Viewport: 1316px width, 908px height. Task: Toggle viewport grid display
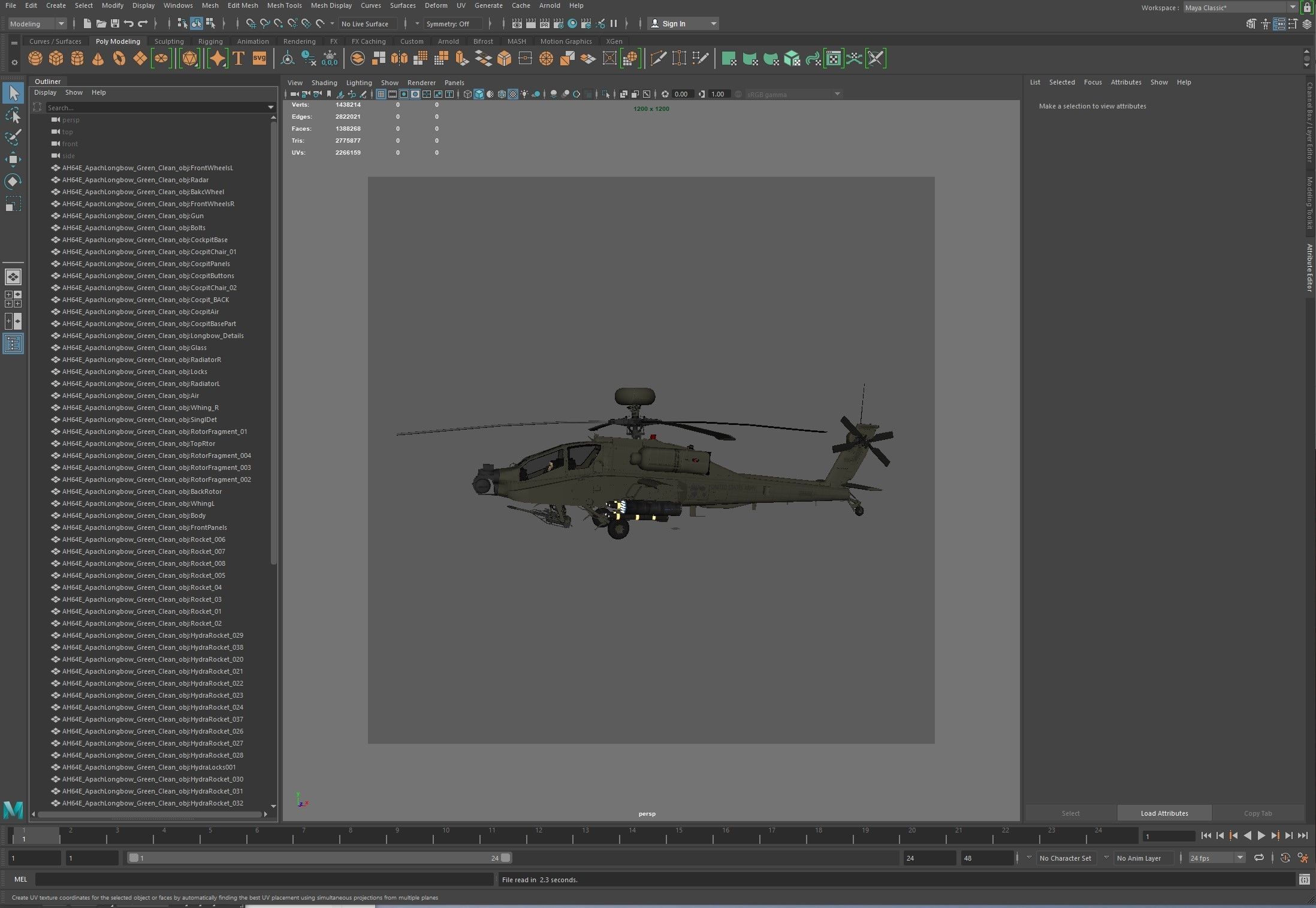(381, 94)
